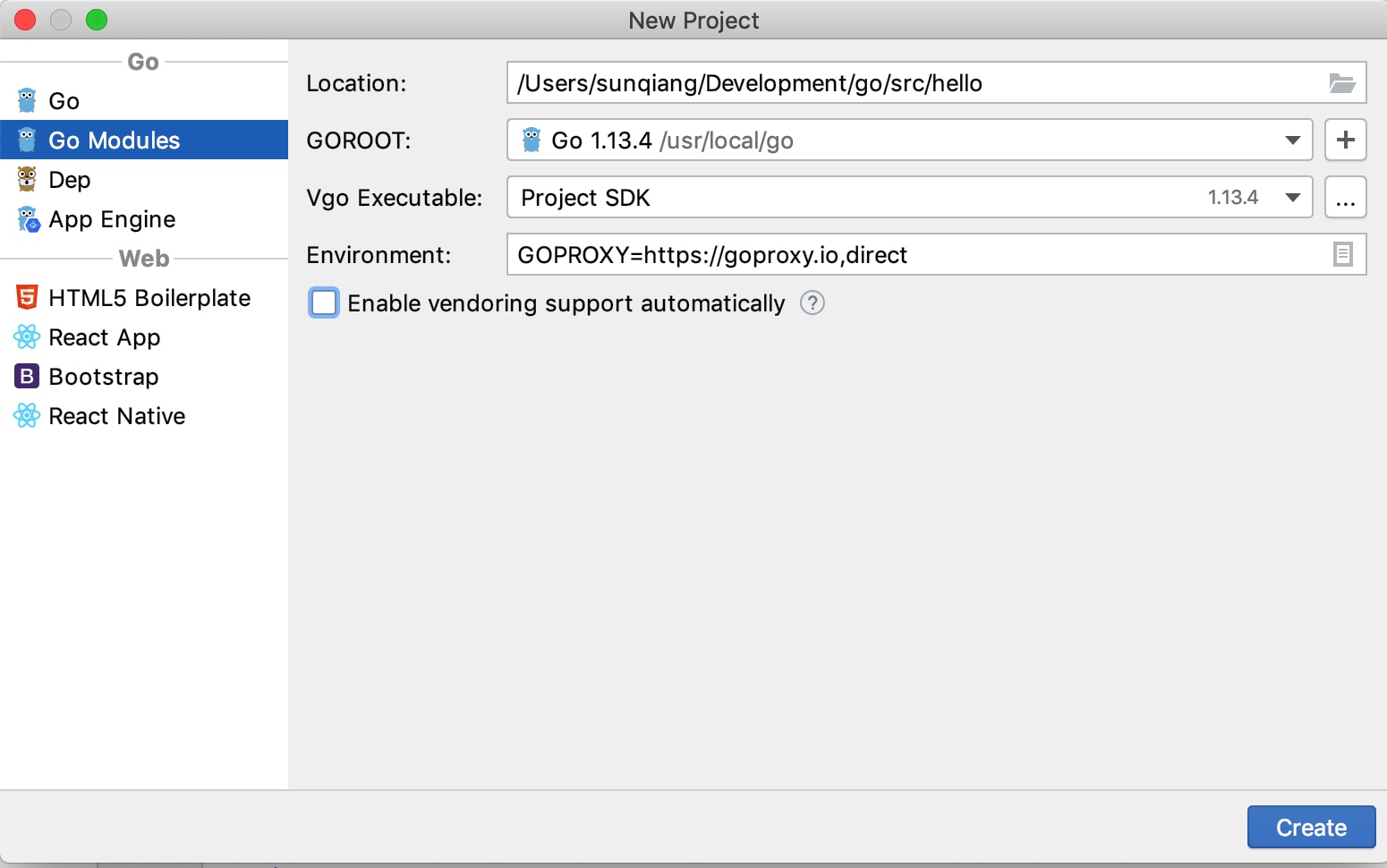
Task: Pick the Bootstrap project type
Action: [144, 376]
